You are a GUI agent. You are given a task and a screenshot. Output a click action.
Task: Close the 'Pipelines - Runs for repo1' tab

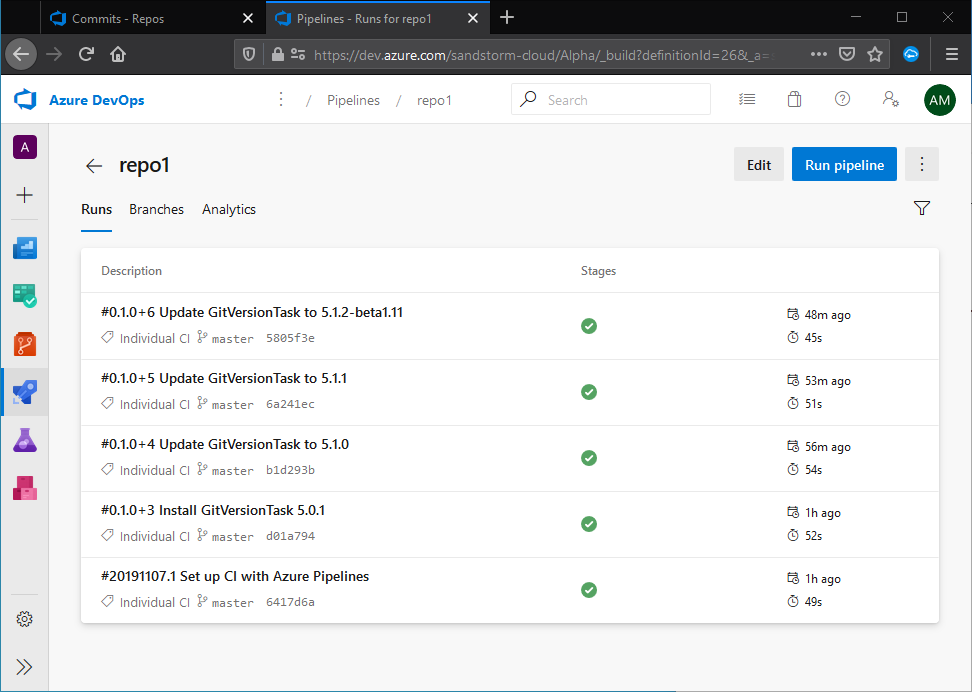point(472,19)
